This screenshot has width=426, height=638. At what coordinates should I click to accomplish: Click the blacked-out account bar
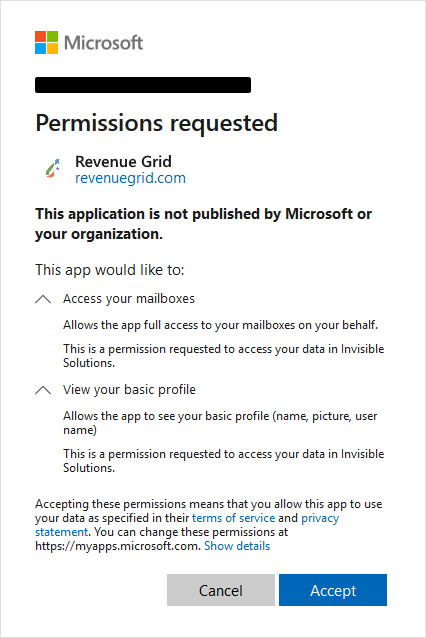point(143,85)
